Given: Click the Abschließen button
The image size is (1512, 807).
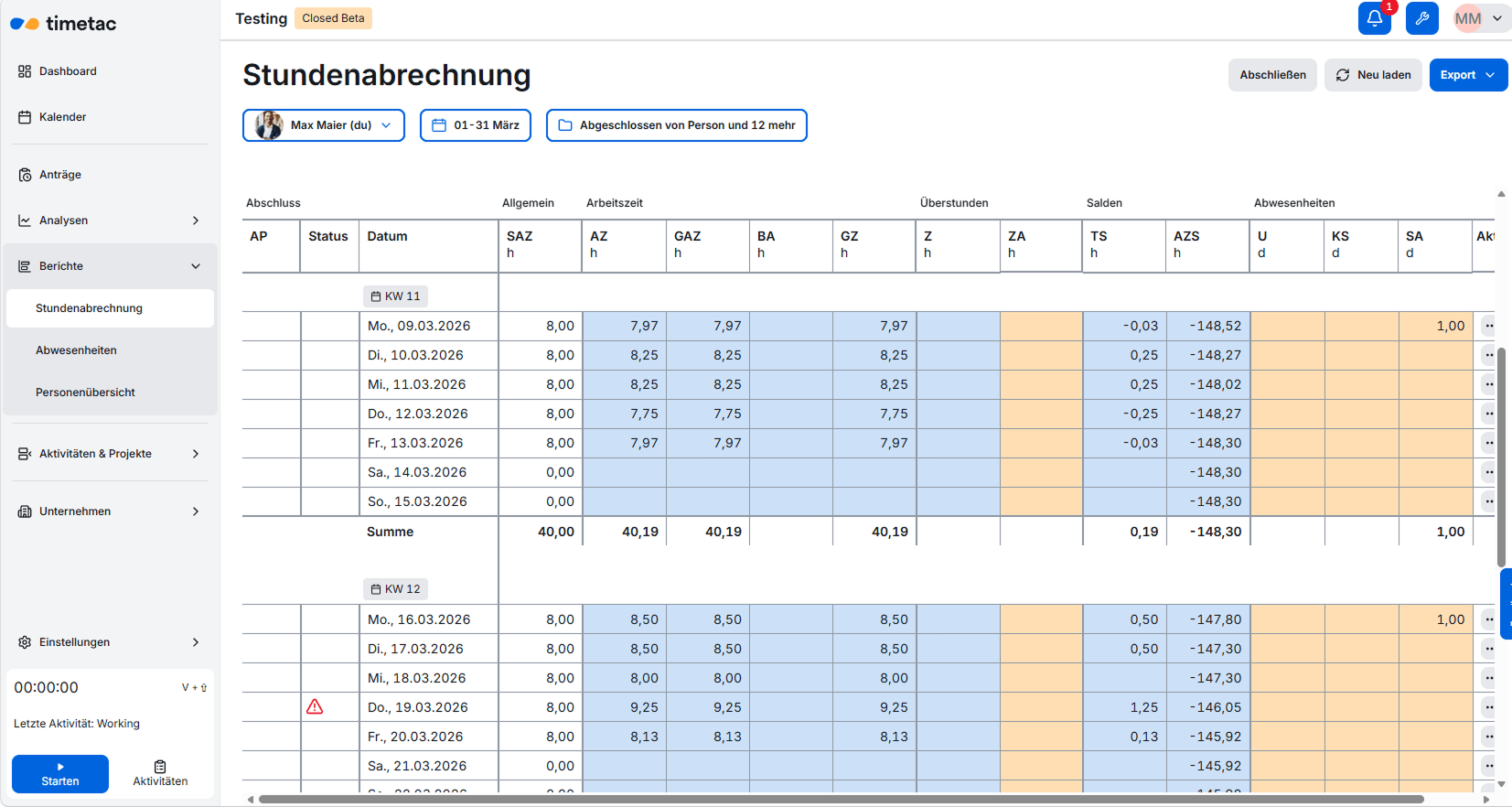Looking at the screenshot, I should (1272, 75).
